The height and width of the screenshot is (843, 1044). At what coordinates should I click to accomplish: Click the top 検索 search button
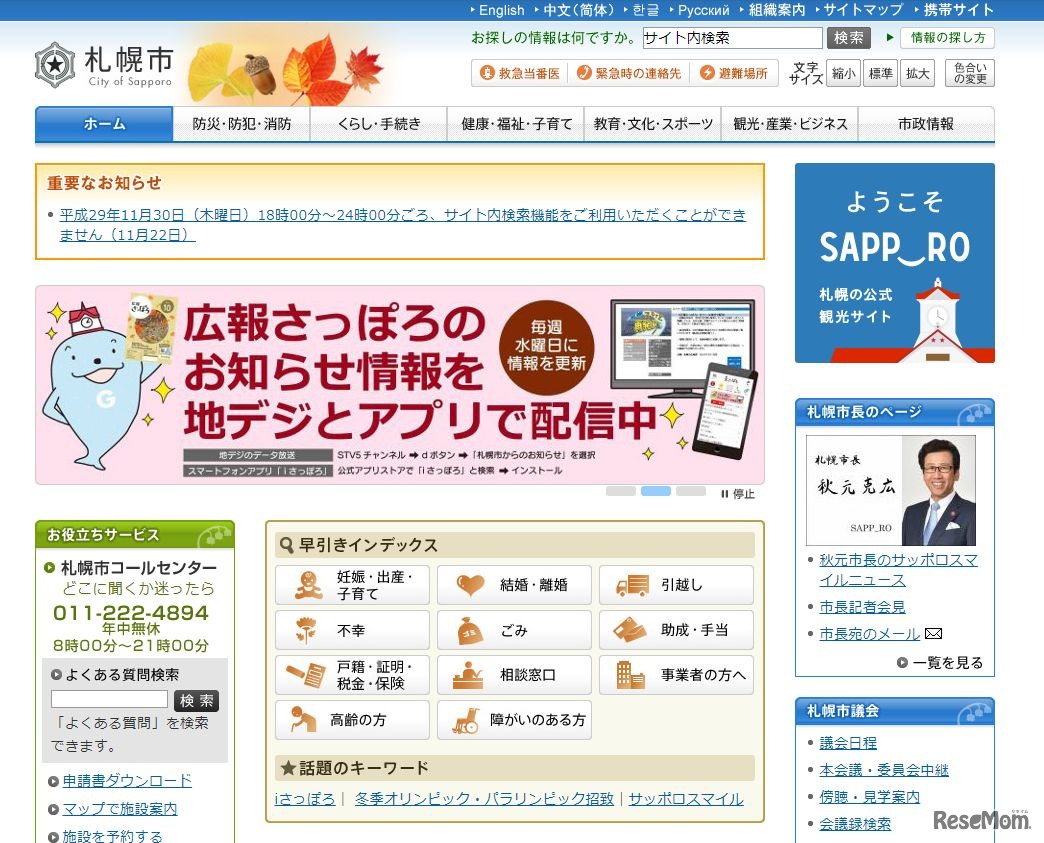click(849, 38)
